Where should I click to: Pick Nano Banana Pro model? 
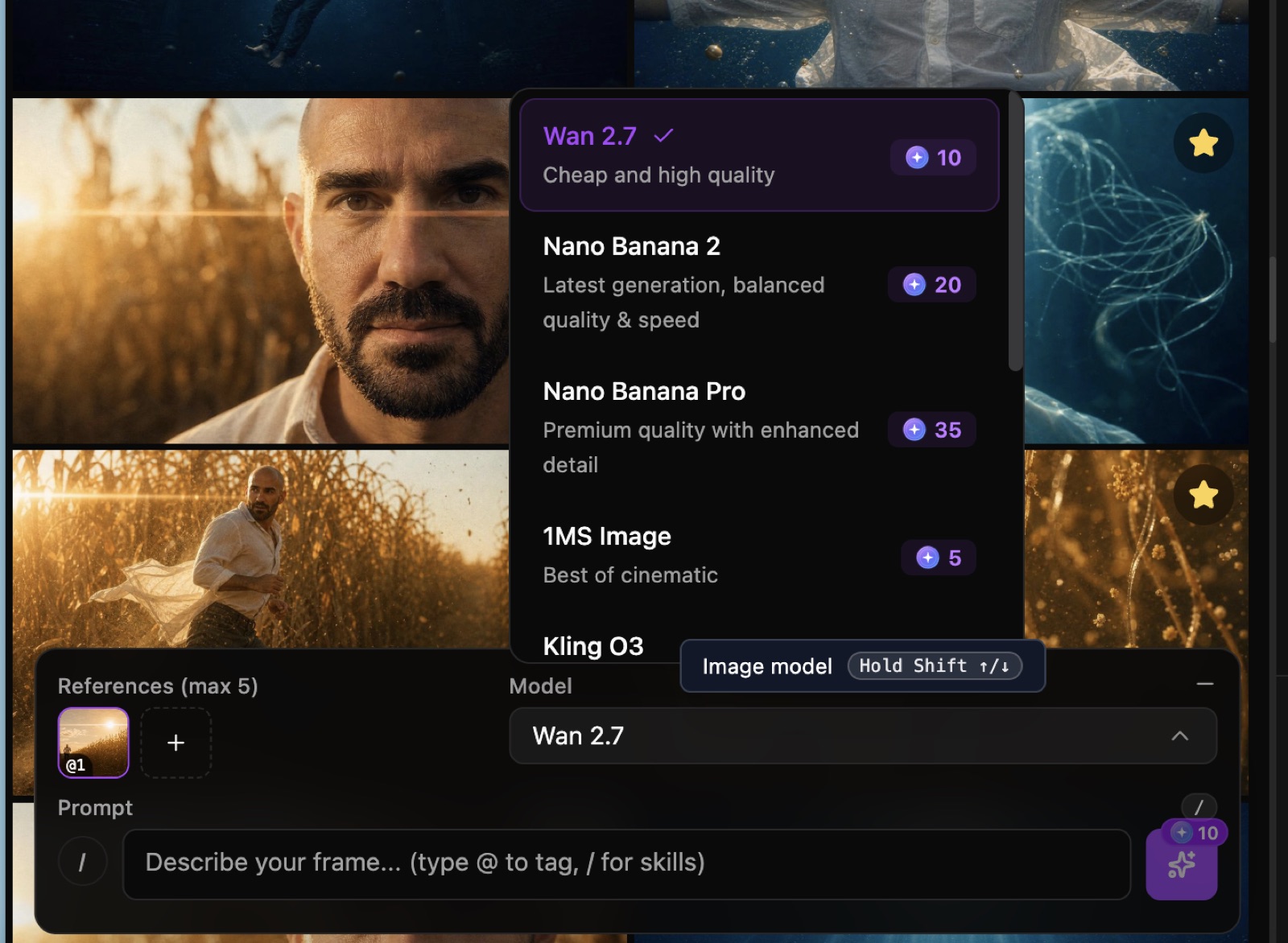point(759,427)
